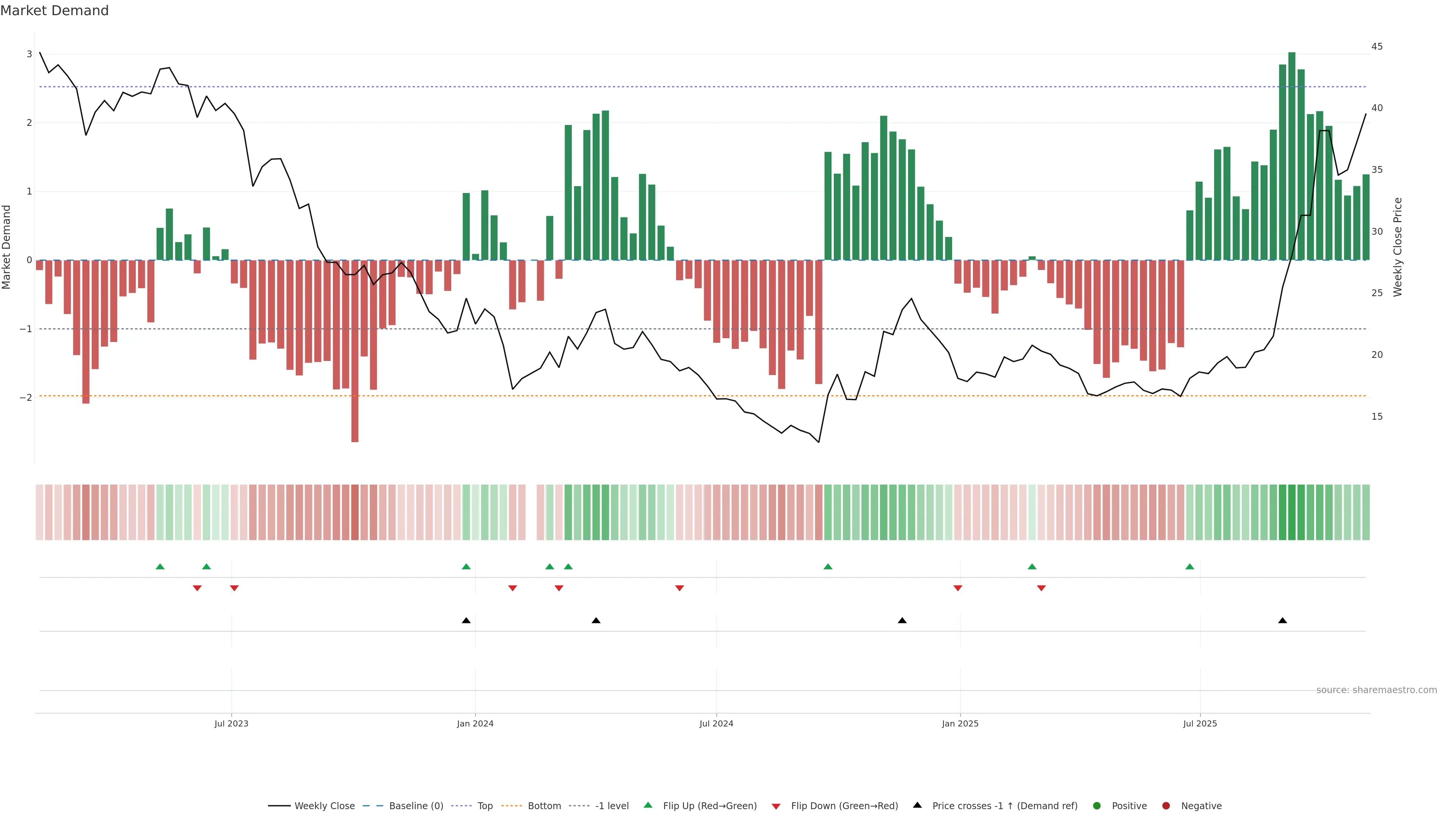Click the last black price-cross triangle marker
This screenshot has height=819, width=1456.
[1282, 621]
